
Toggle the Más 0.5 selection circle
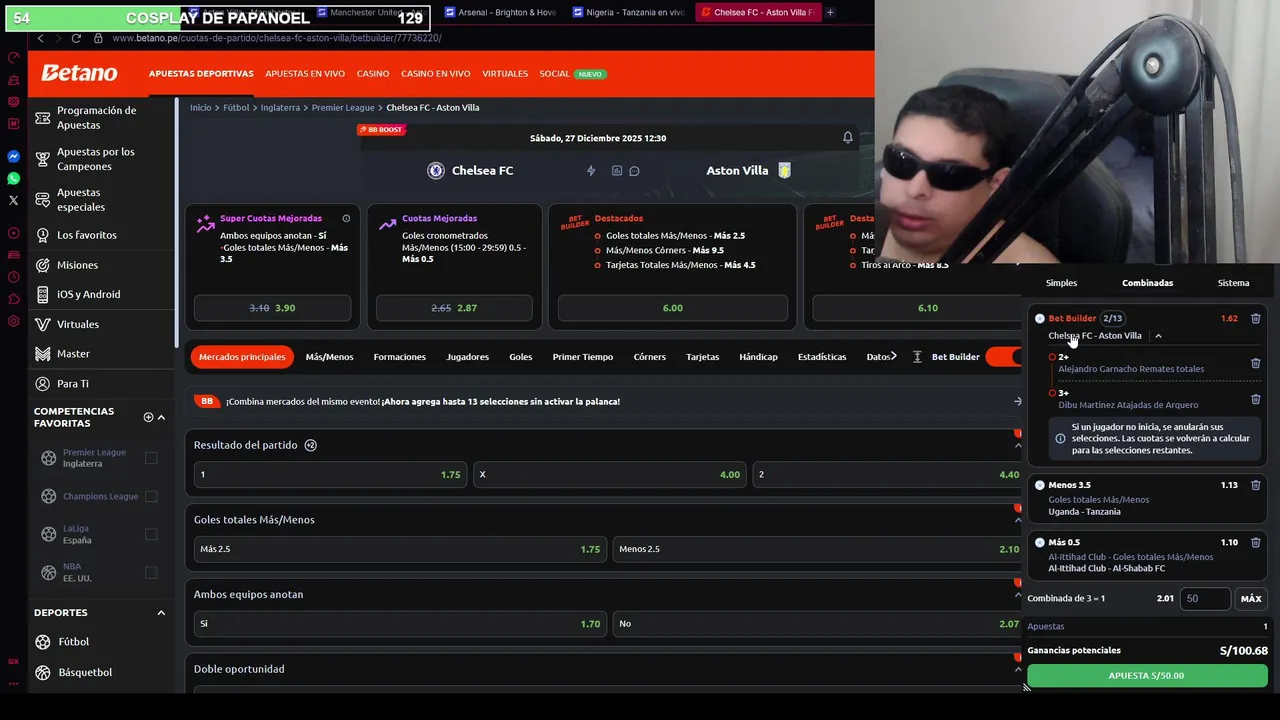1040,542
